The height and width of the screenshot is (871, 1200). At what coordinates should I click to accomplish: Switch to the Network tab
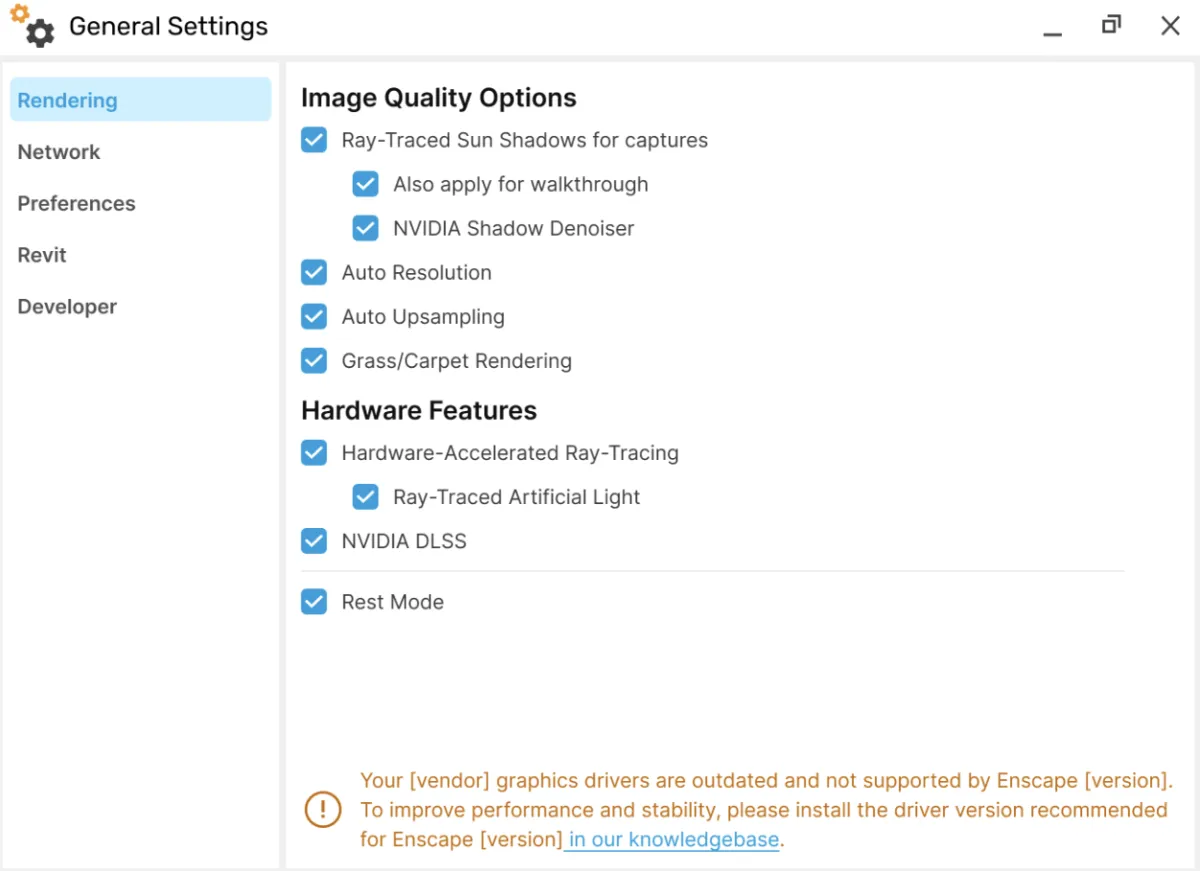click(59, 152)
